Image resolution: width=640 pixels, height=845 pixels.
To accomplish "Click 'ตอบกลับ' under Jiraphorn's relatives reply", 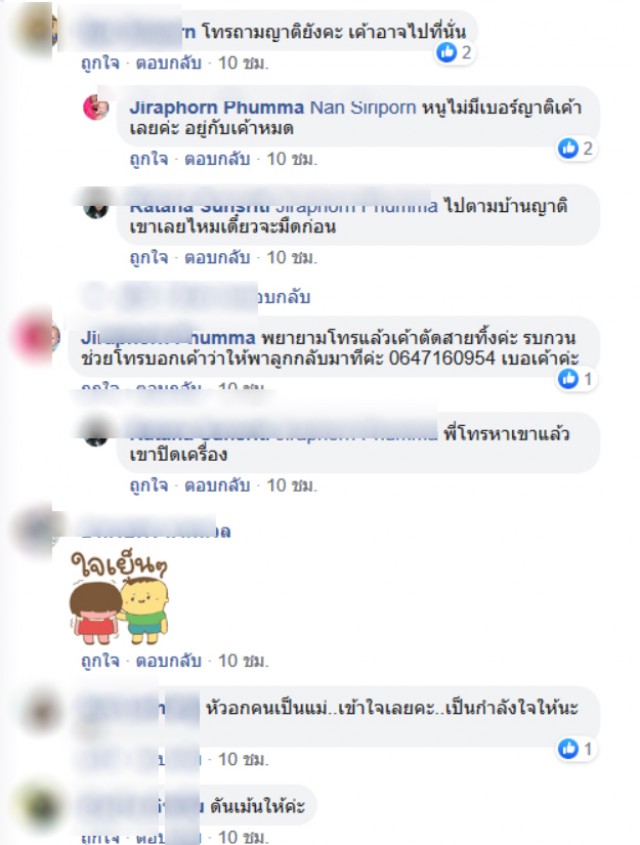I will point(218,159).
